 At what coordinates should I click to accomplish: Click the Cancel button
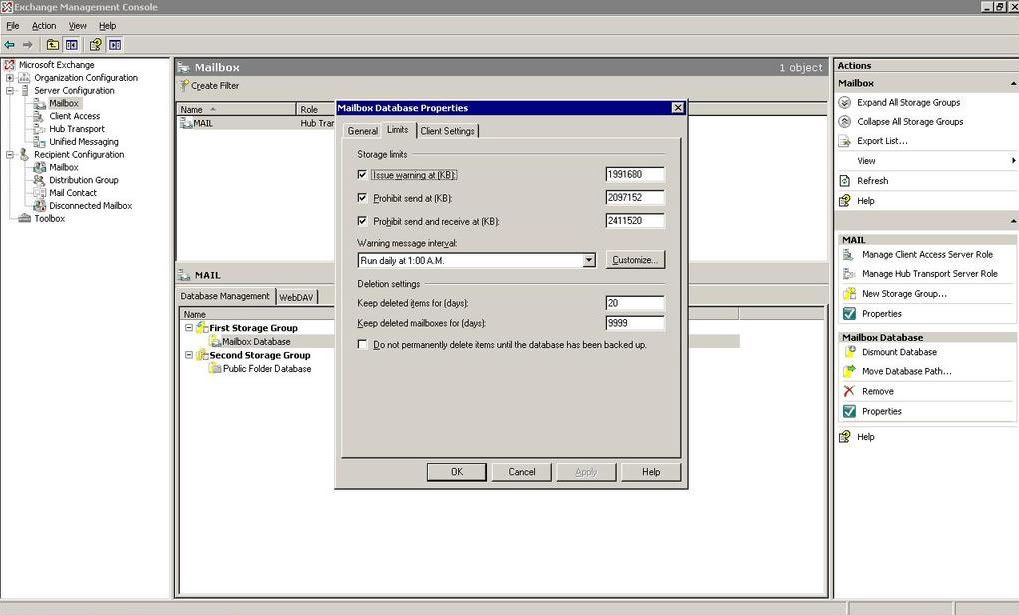tap(522, 472)
